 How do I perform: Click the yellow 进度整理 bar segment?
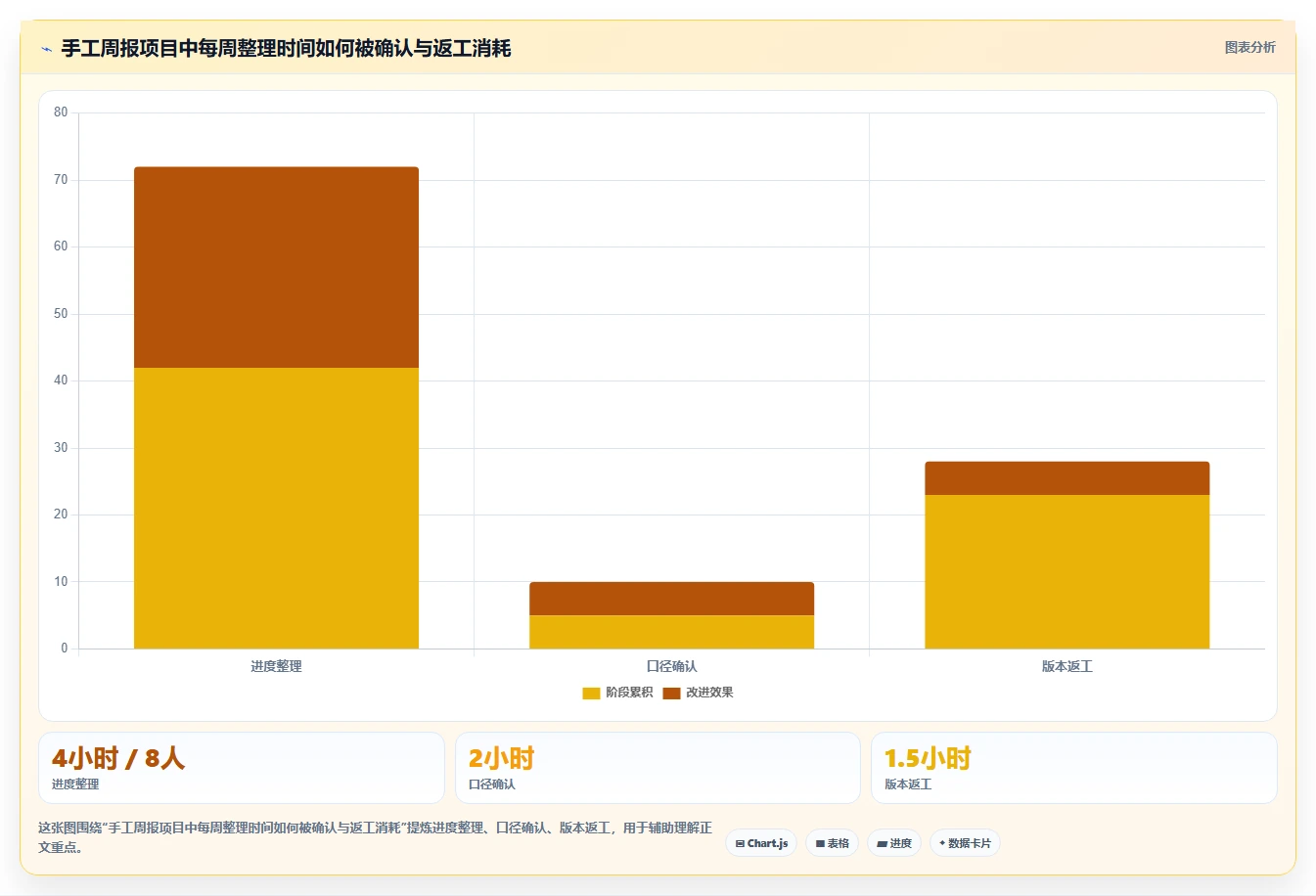[276, 508]
